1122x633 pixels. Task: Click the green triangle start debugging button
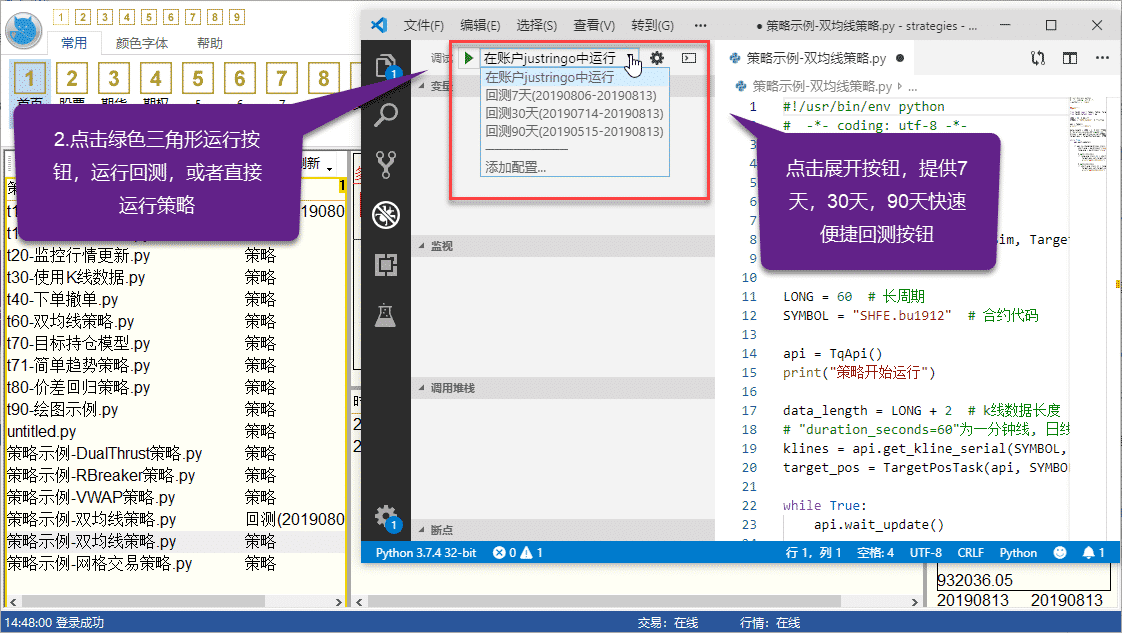(468, 59)
